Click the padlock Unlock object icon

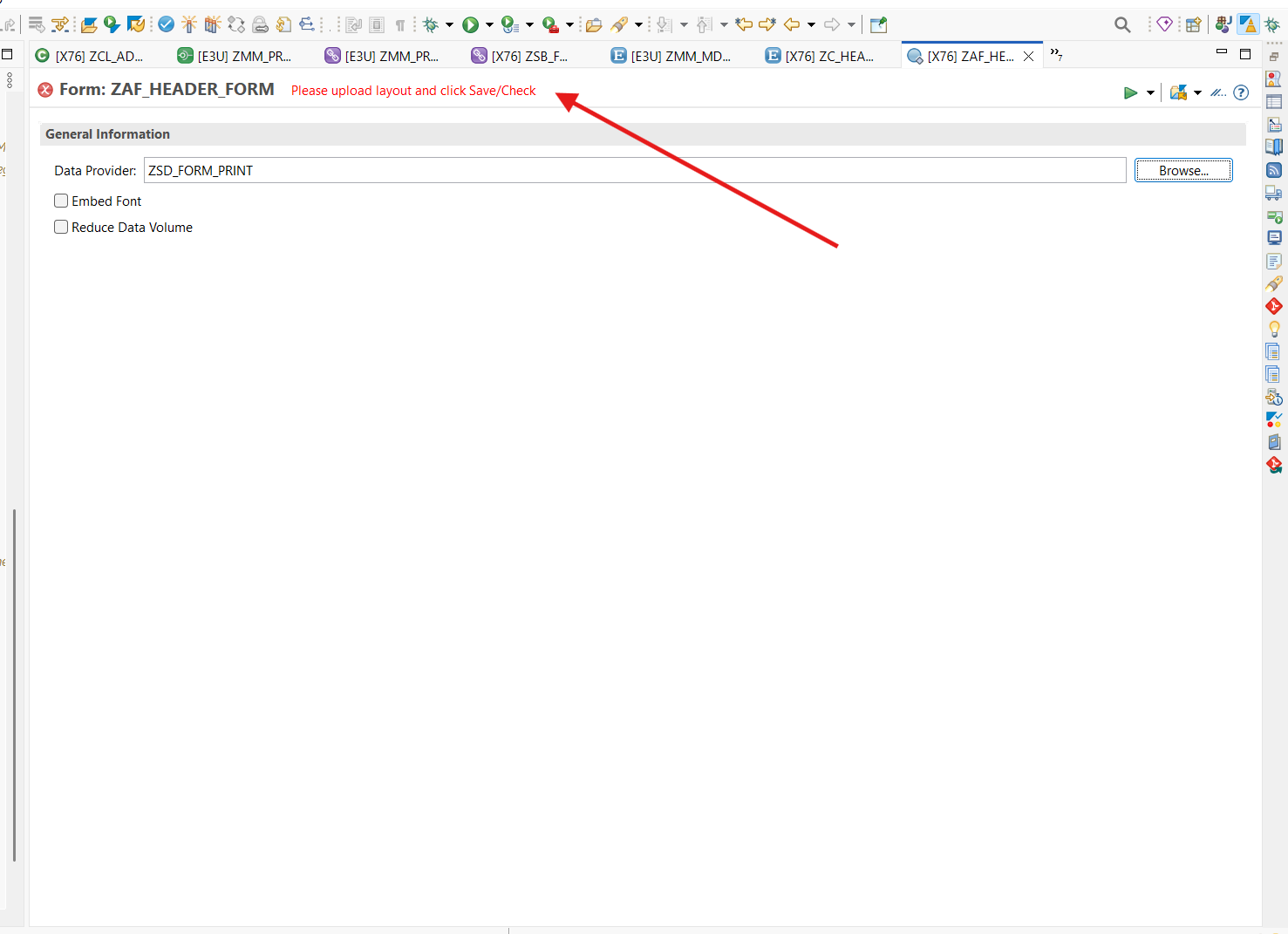pos(260,24)
